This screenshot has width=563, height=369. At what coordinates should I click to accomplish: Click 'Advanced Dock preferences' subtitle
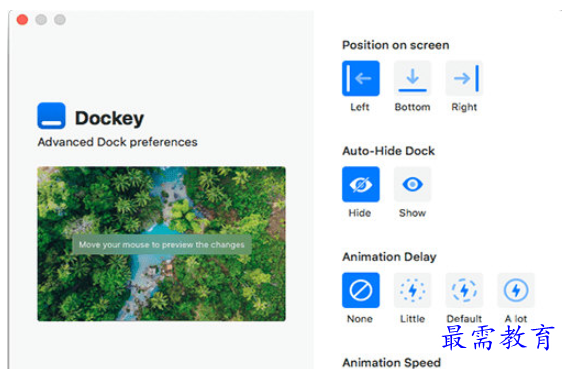[x=117, y=142]
